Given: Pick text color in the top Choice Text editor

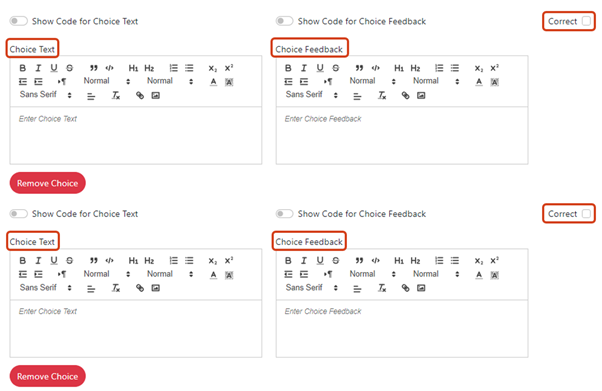Looking at the screenshot, I should pyautogui.click(x=213, y=82).
